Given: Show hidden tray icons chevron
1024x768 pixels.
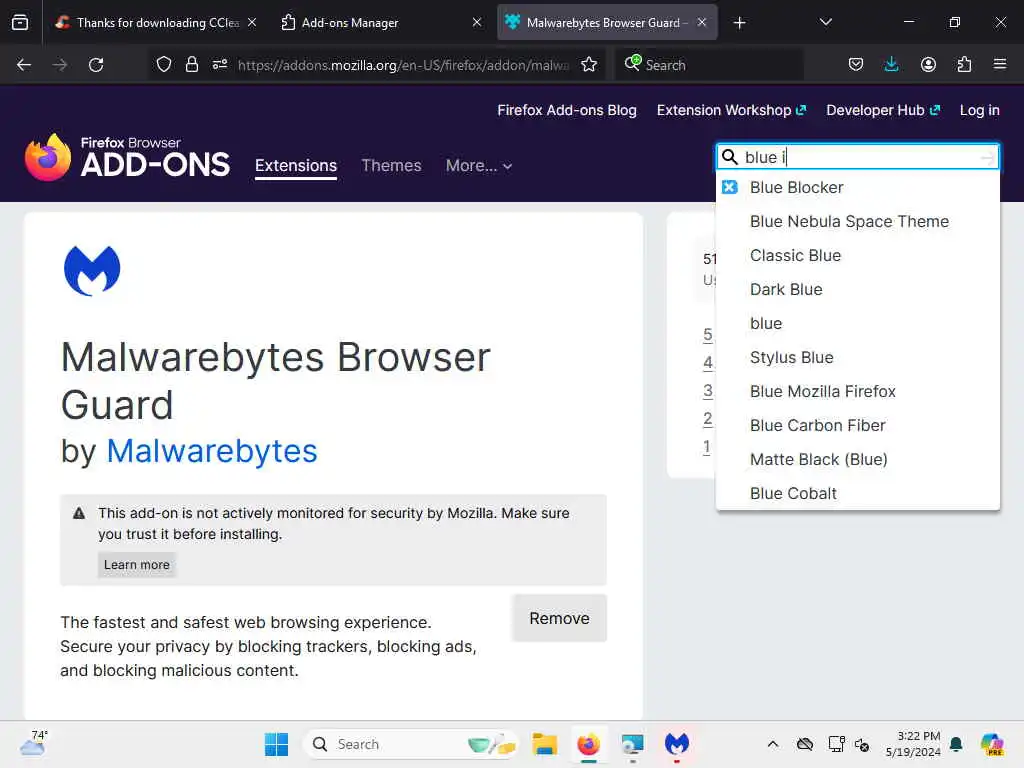Looking at the screenshot, I should tap(773, 744).
